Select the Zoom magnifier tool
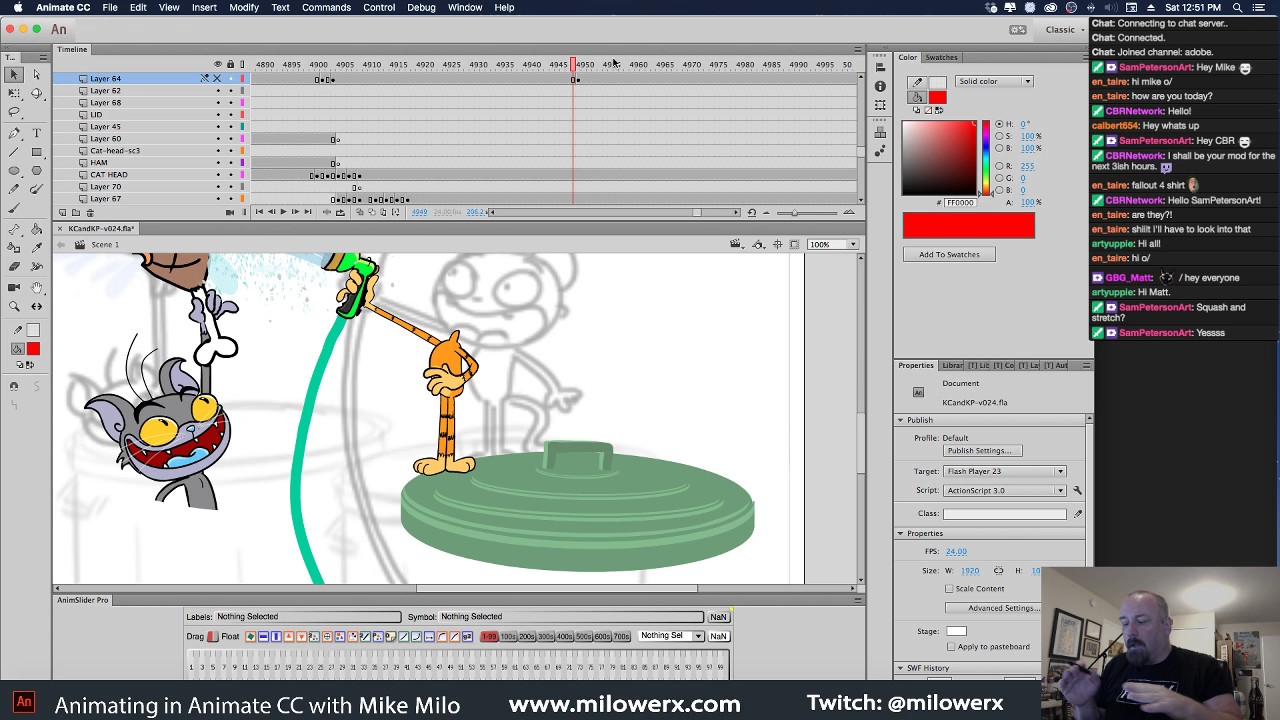Screen dimensions: 1280x720 [14, 307]
